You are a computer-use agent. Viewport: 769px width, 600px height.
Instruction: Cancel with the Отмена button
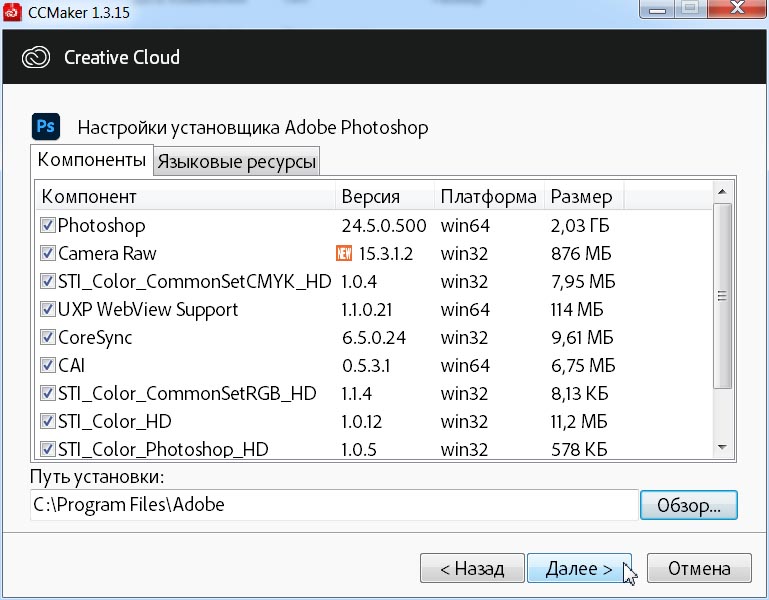click(x=699, y=569)
